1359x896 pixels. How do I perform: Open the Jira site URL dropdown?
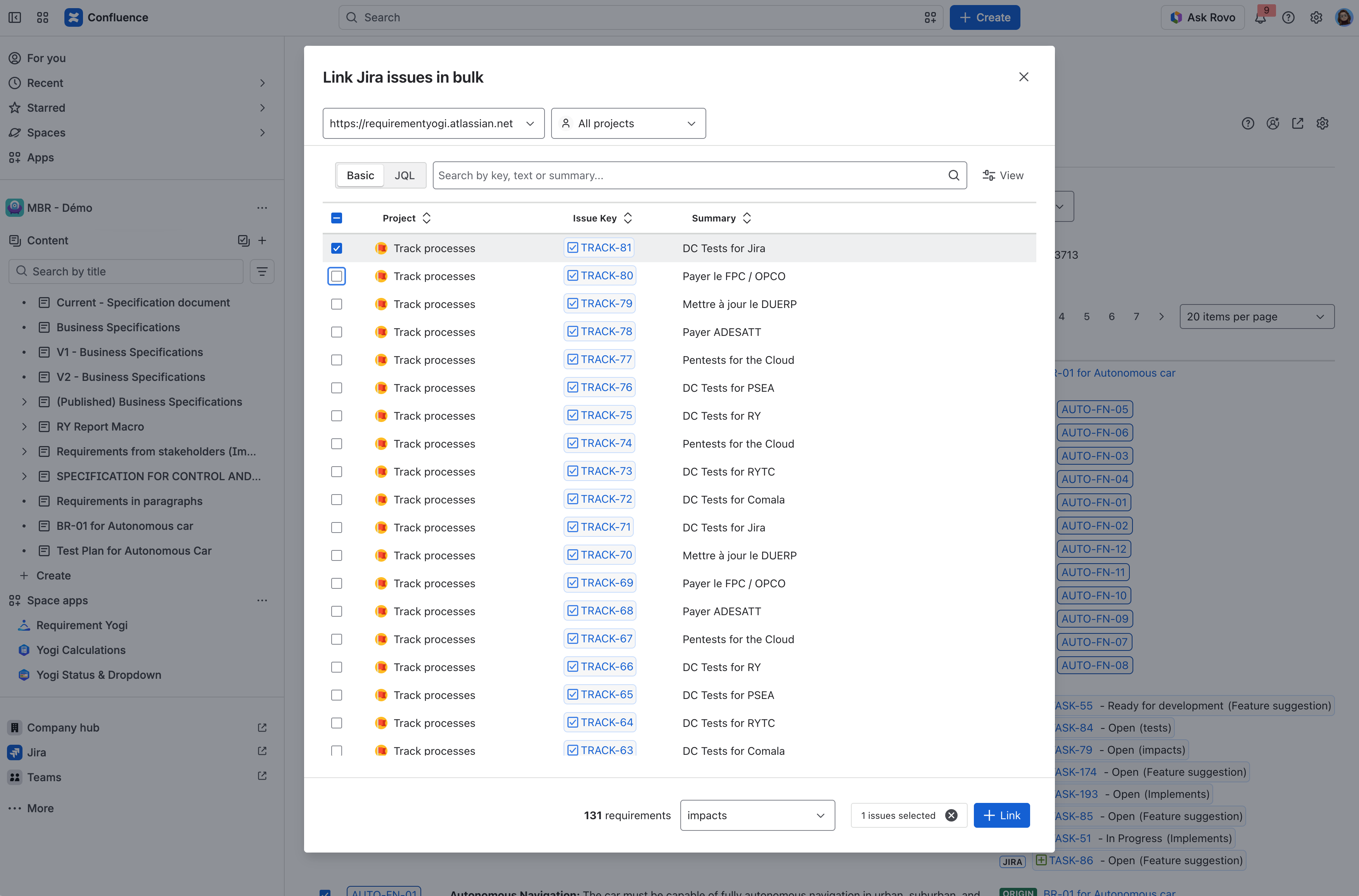433,123
